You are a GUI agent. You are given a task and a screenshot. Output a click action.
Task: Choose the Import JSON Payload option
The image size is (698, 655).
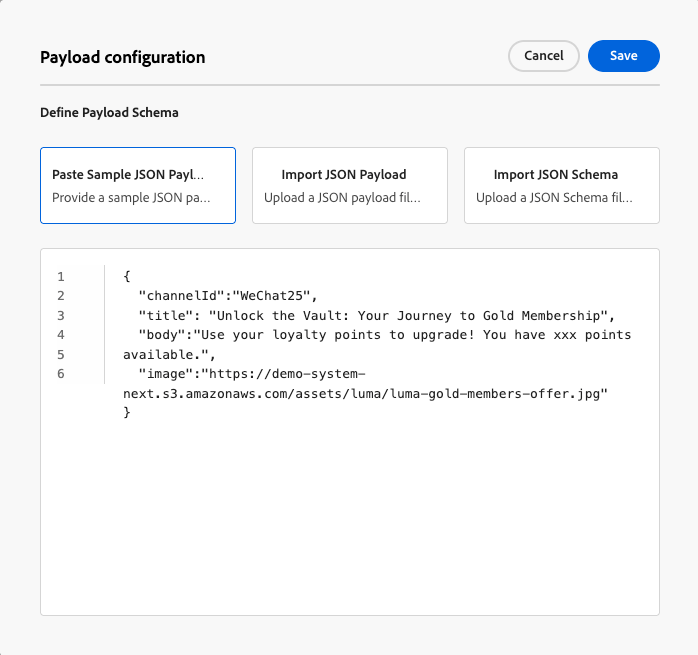click(350, 185)
